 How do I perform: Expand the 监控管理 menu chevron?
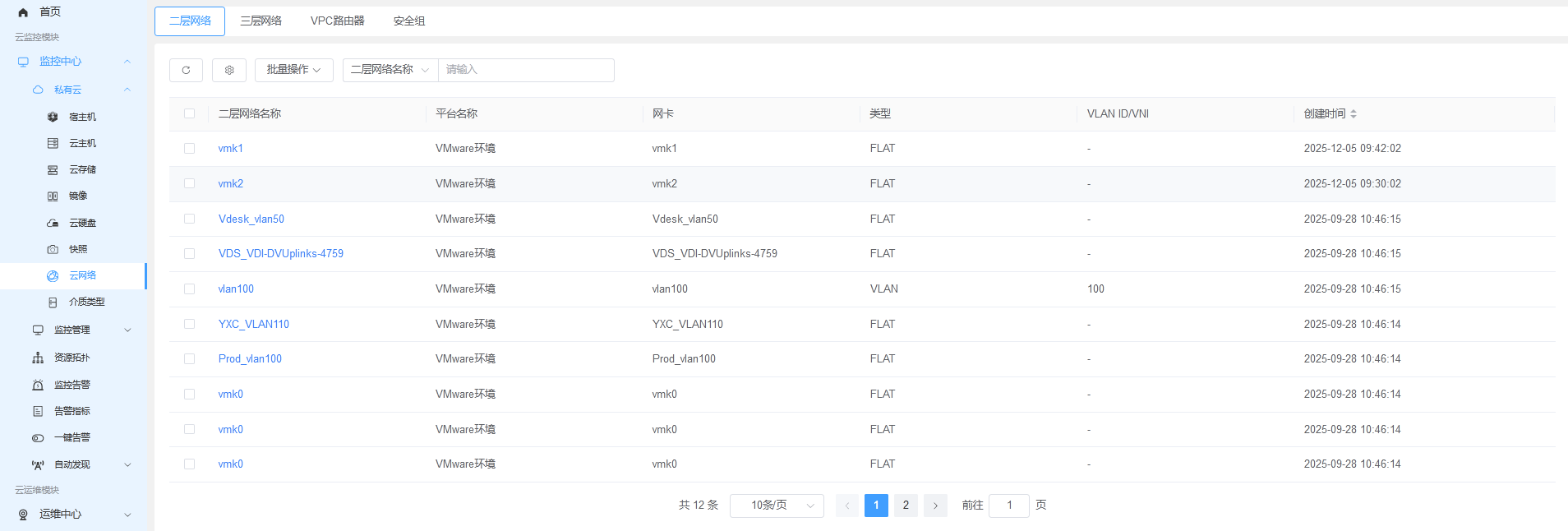(127, 330)
